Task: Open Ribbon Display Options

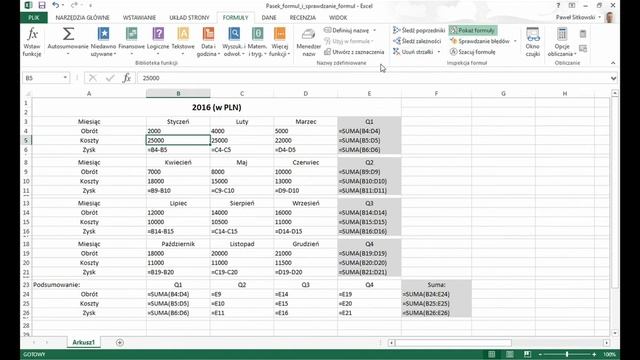Action: tap(572, 5)
